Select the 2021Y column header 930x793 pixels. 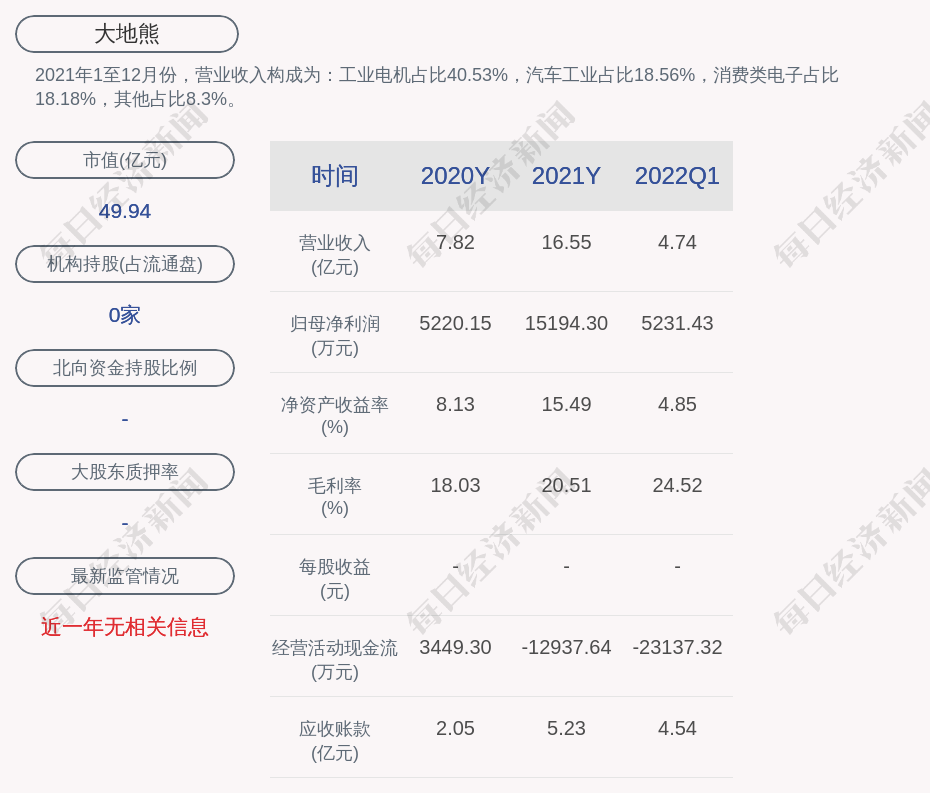coord(566,176)
